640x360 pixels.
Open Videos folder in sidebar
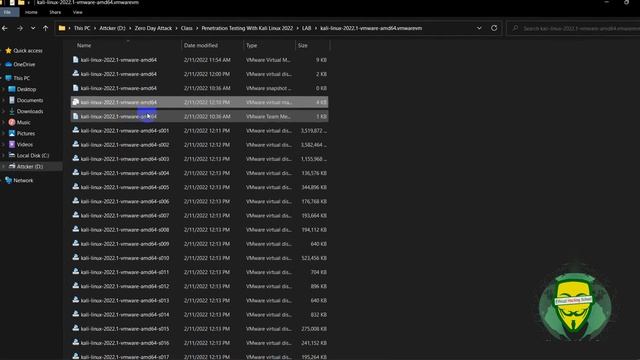25,144
